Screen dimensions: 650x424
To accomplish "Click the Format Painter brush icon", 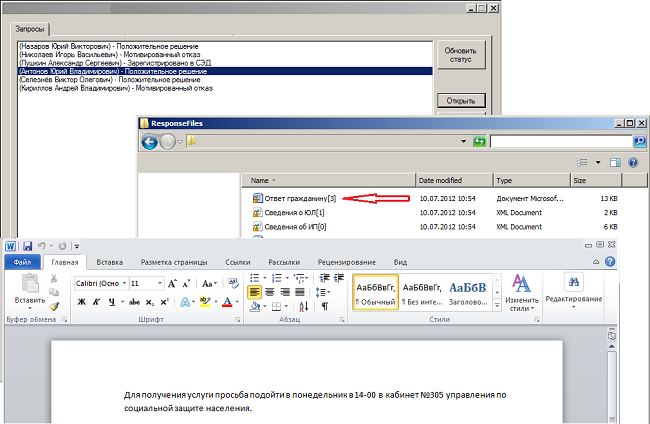I will [x=54, y=306].
